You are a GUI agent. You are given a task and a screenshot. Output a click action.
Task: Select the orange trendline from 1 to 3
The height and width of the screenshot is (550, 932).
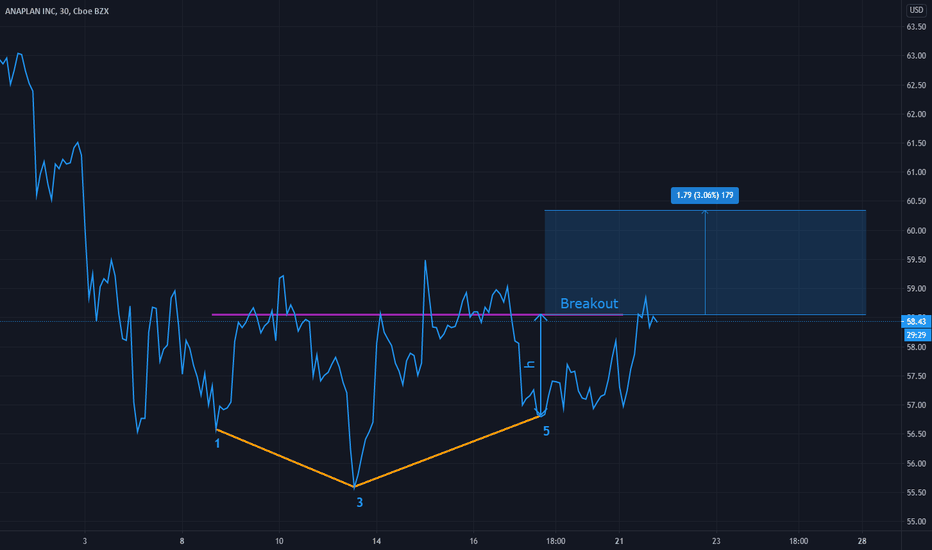285,458
